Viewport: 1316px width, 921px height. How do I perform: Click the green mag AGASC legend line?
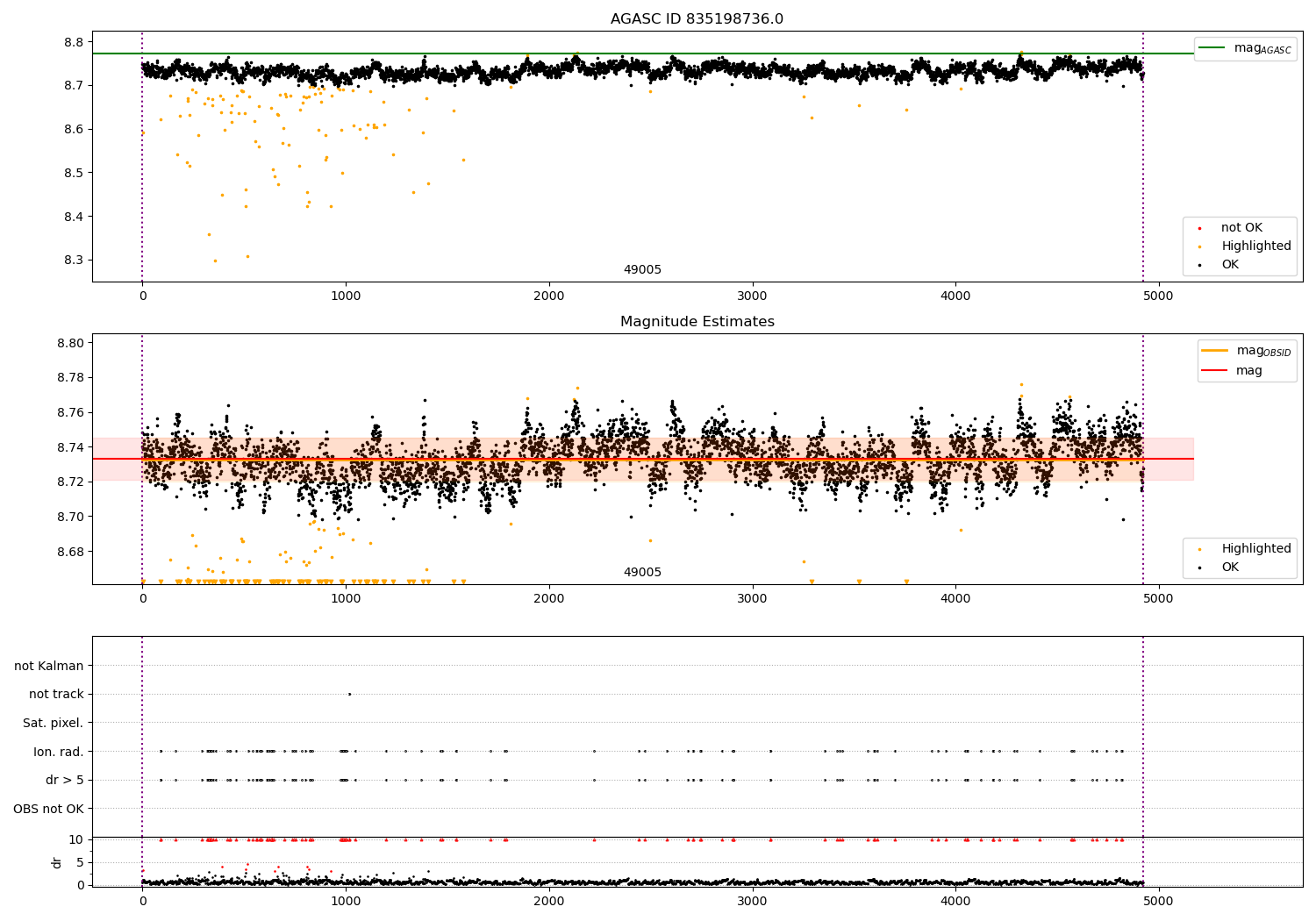click(x=1212, y=48)
